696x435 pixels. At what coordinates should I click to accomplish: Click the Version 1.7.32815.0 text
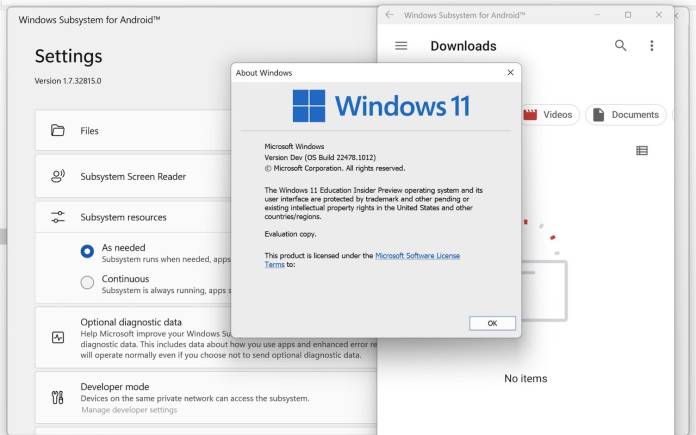[68, 81]
